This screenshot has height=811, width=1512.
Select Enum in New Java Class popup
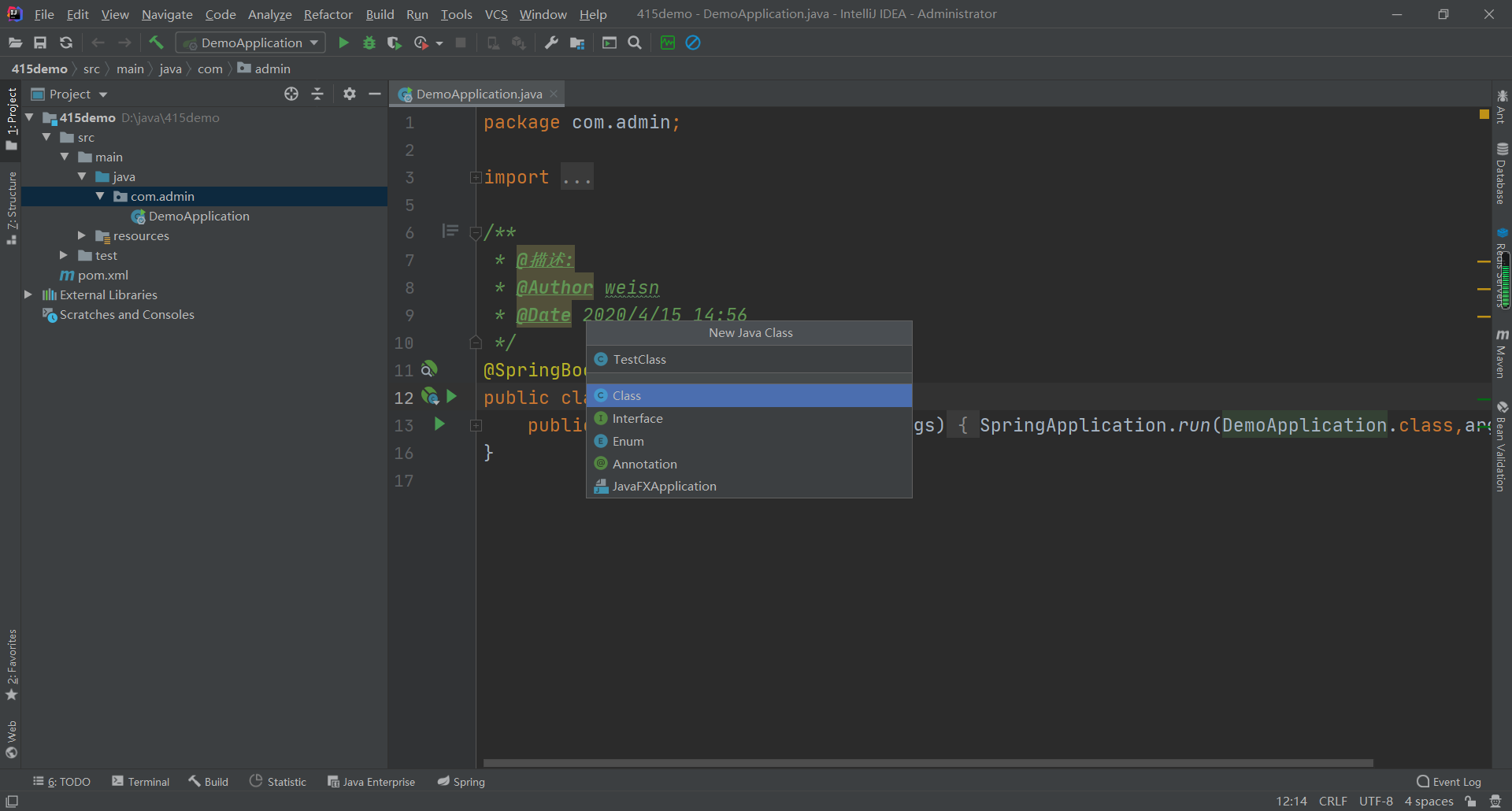point(749,441)
